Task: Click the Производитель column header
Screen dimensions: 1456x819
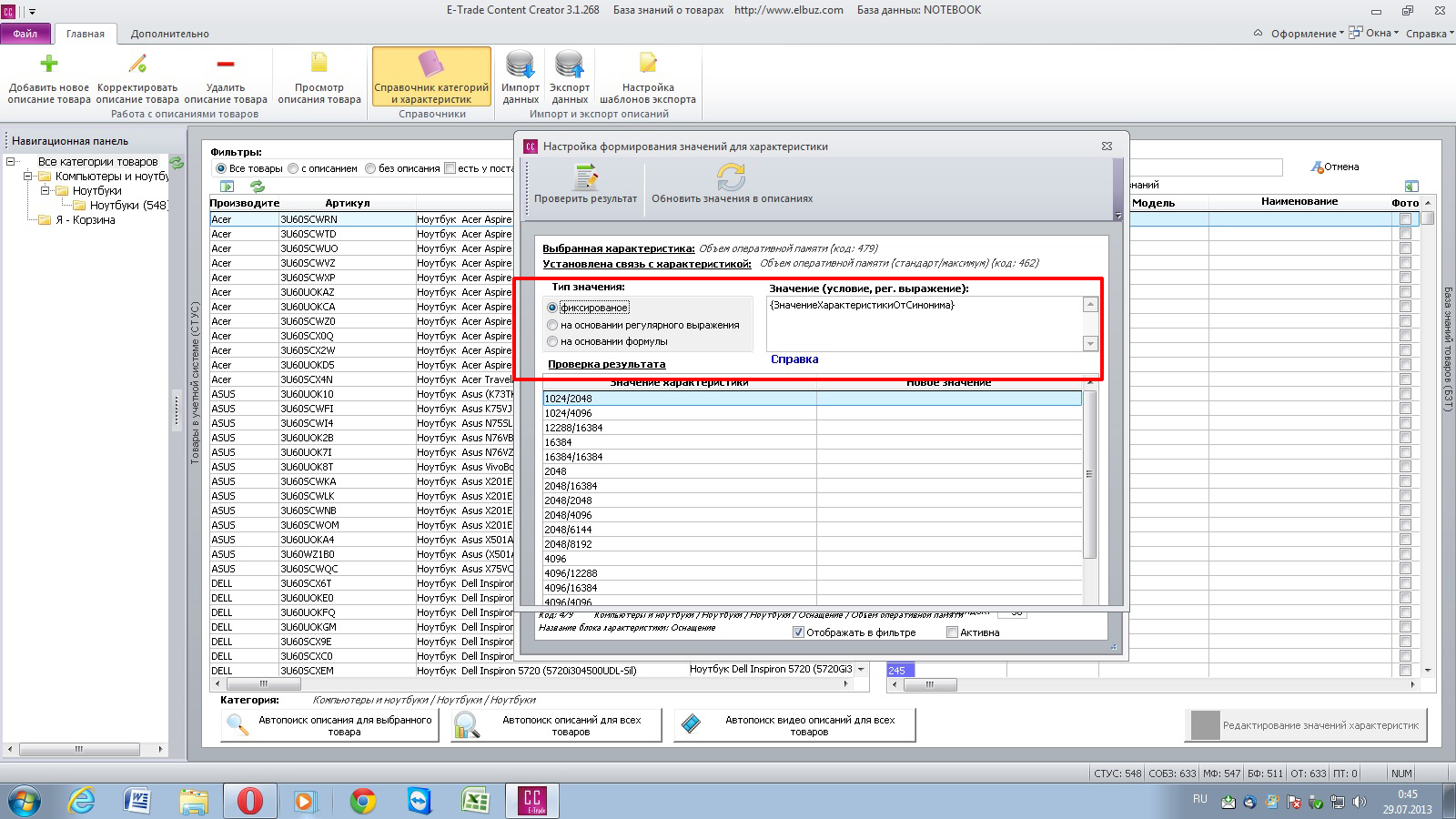Action: pyautogui.click(x=245, y=203)
